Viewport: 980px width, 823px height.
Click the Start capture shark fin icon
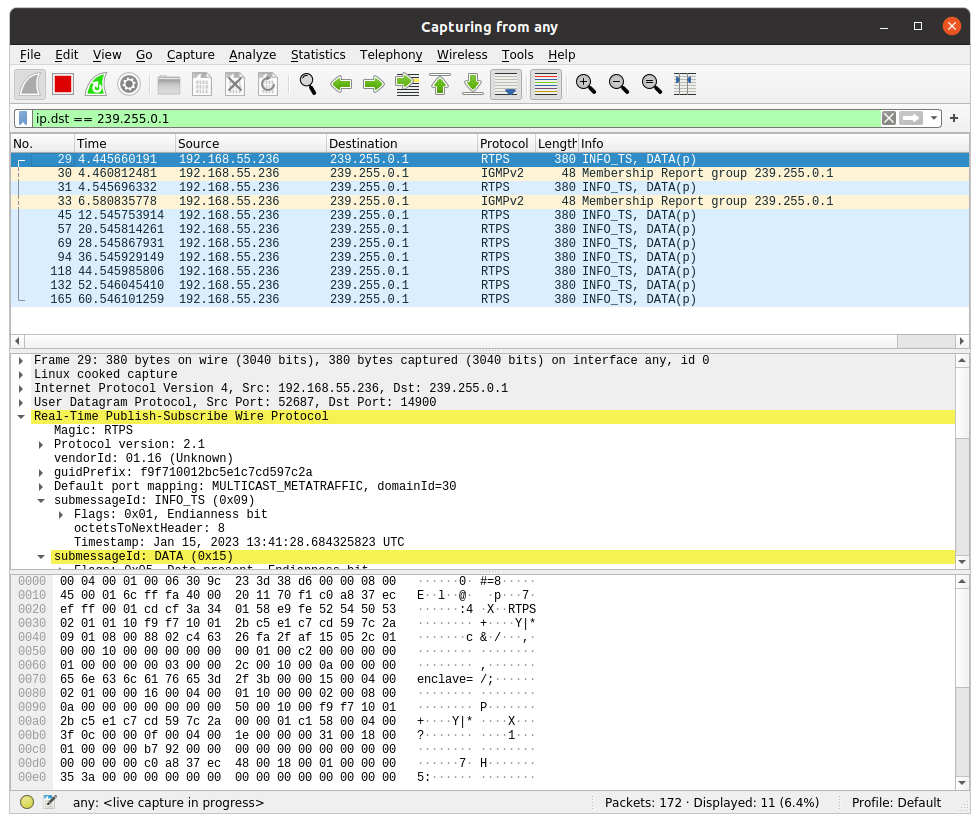tap(30, 84)
